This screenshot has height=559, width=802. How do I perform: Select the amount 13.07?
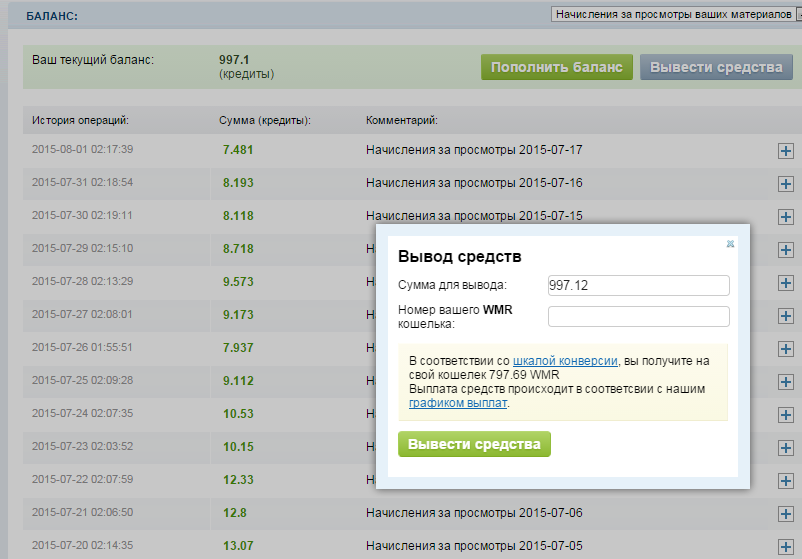238,546
